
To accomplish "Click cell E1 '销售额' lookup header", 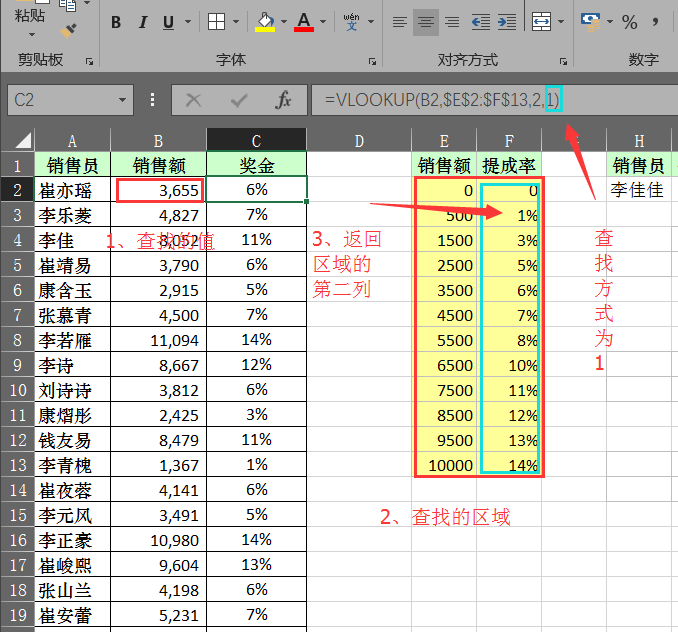I will 444,165.
